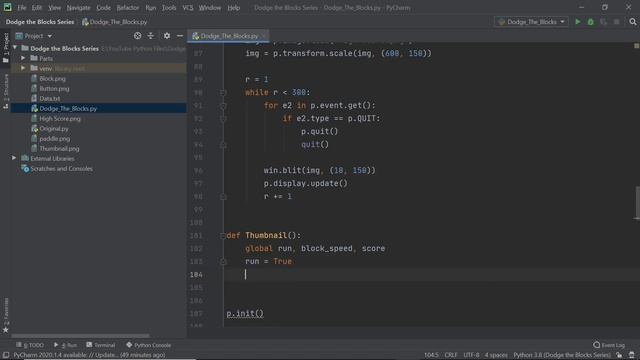Toggle the Favorites side tool button
Image resolution: width=640 pixels, height=360 pixels.
coord(6,315)
